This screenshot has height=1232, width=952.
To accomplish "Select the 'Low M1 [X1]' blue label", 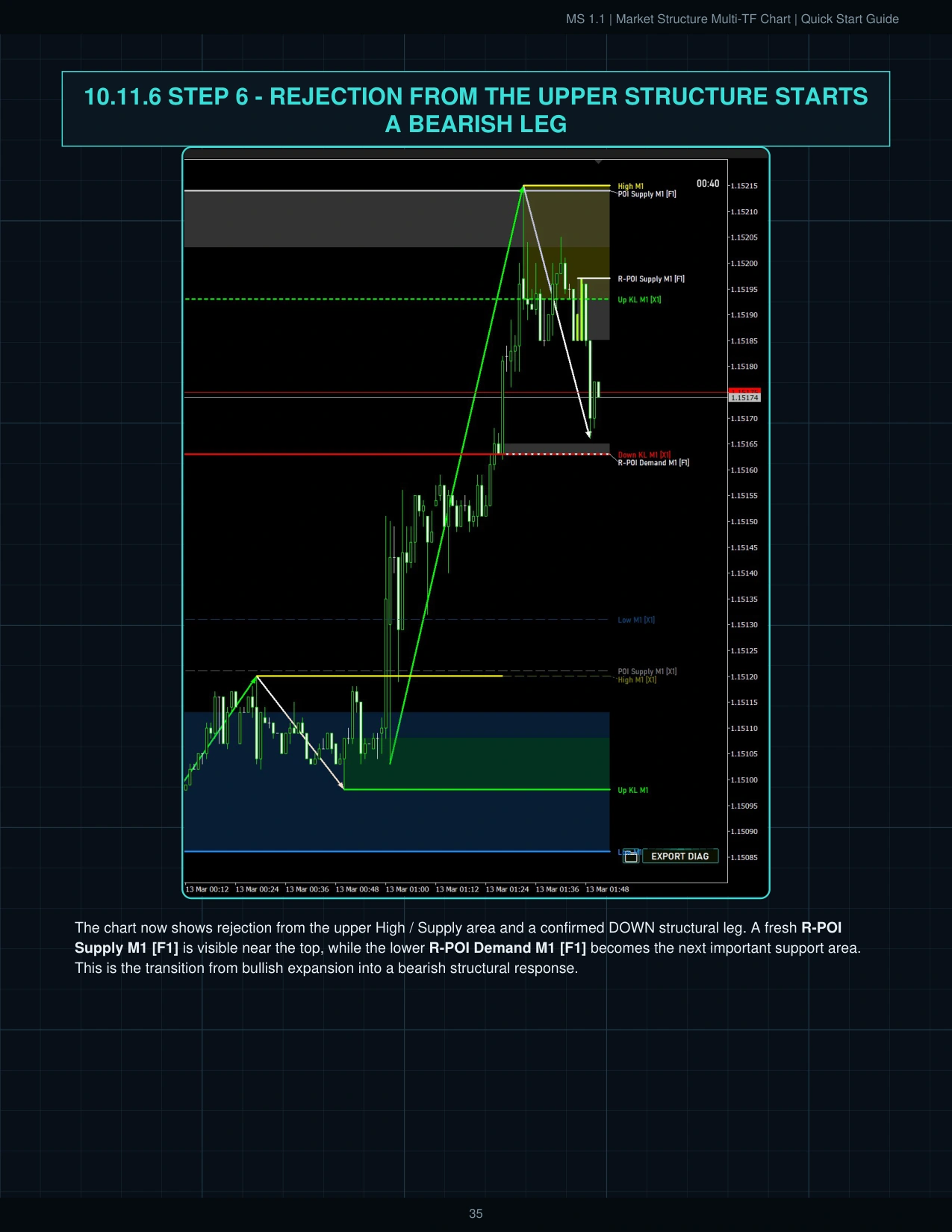I will pos(636,620).
